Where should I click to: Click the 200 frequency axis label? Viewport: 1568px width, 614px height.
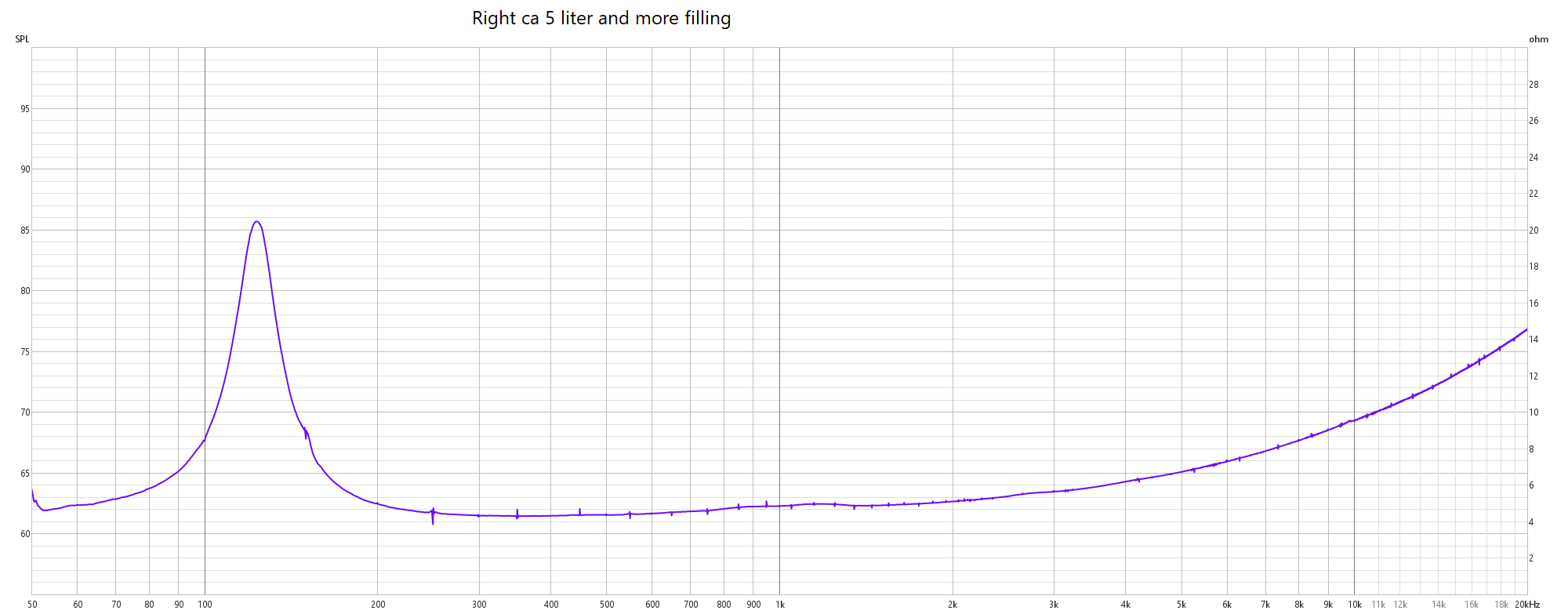click(x=378, y=605)
